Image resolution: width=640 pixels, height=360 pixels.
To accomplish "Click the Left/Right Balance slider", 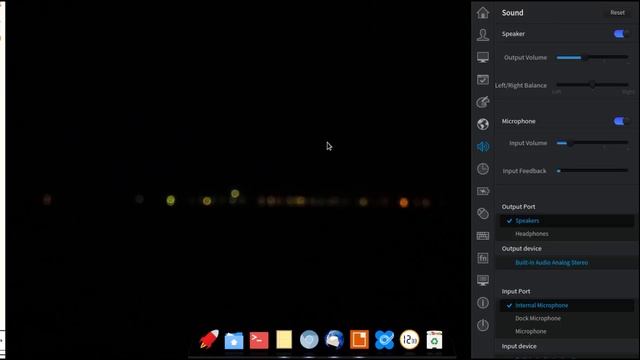I will pos(592,85).
